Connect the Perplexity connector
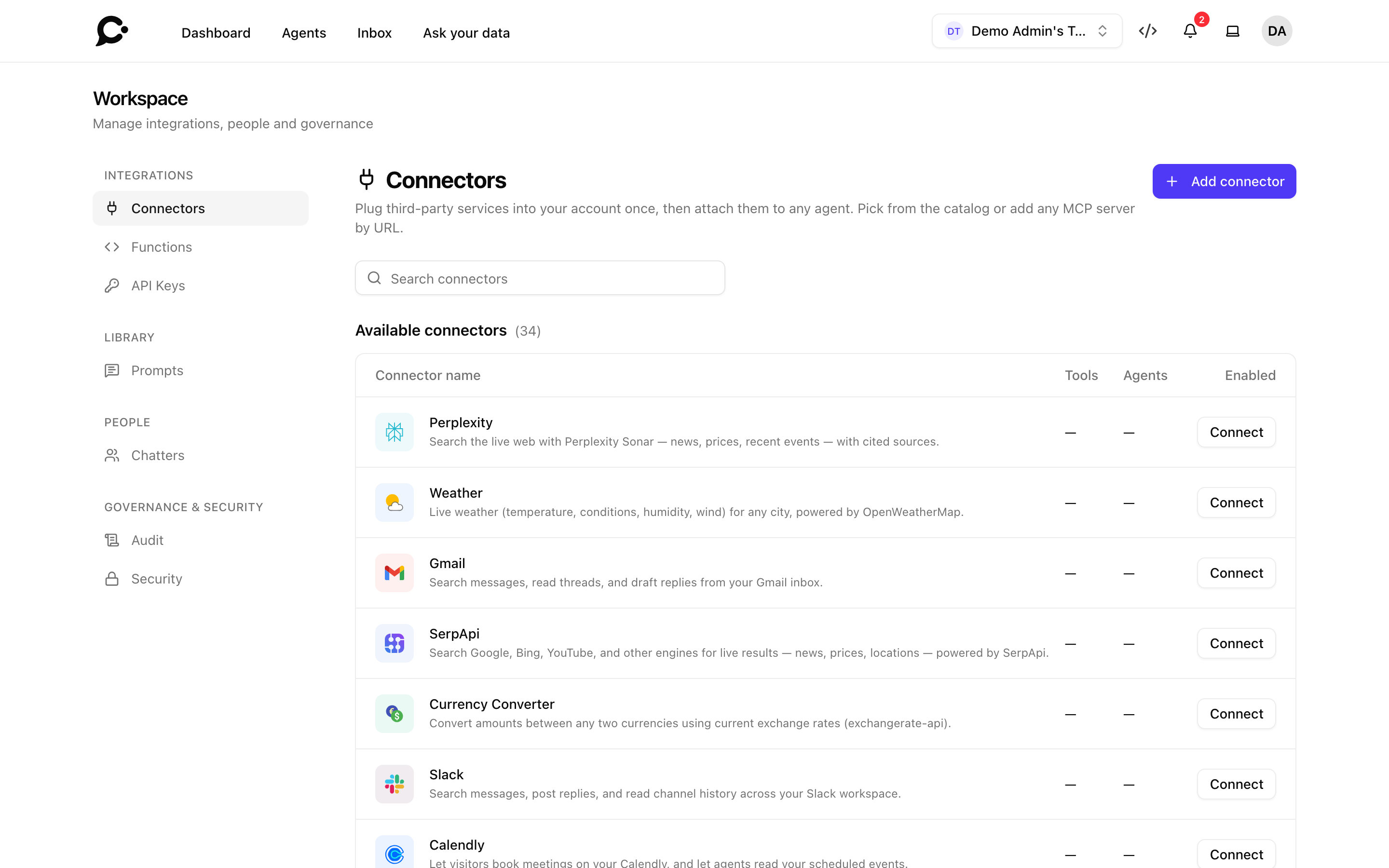This screenshot has width=1389, height=868. (1236, 432)
